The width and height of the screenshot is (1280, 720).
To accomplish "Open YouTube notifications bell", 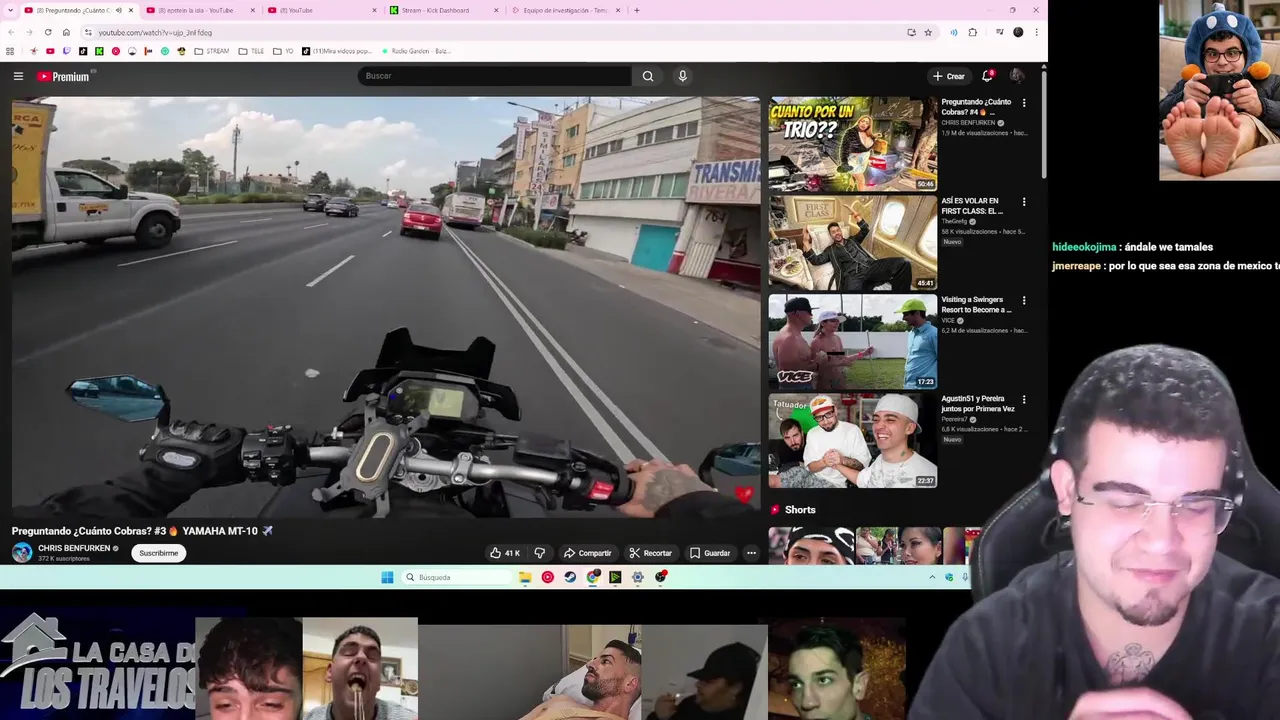I will tap(987, 76).
